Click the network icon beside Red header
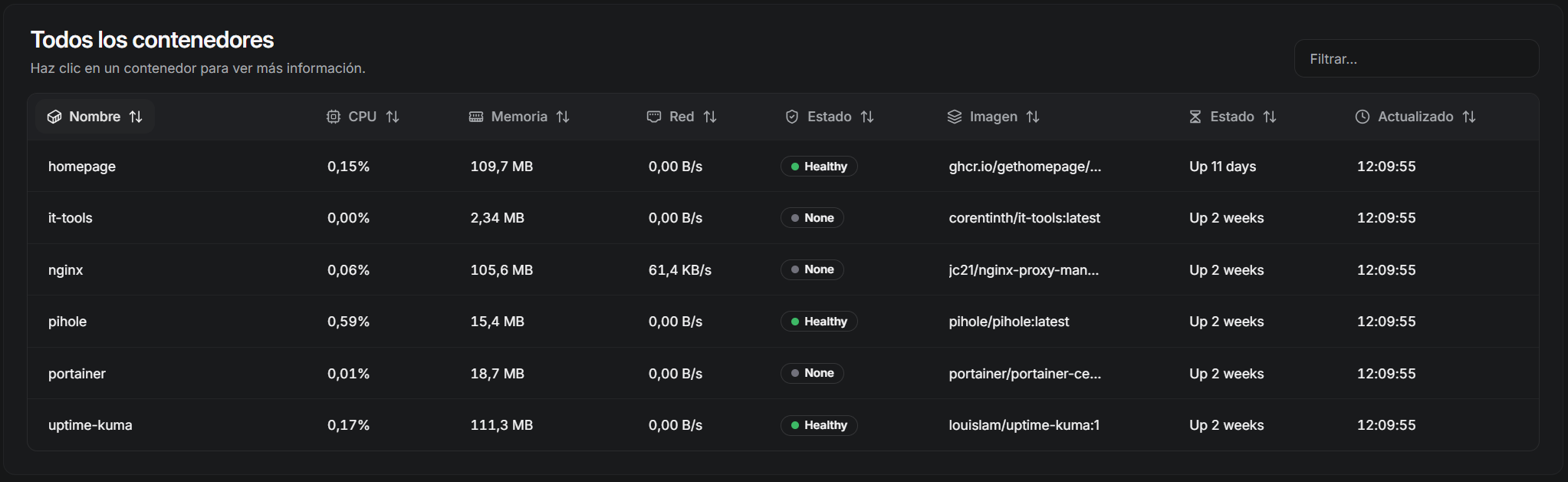 [654, 117]
